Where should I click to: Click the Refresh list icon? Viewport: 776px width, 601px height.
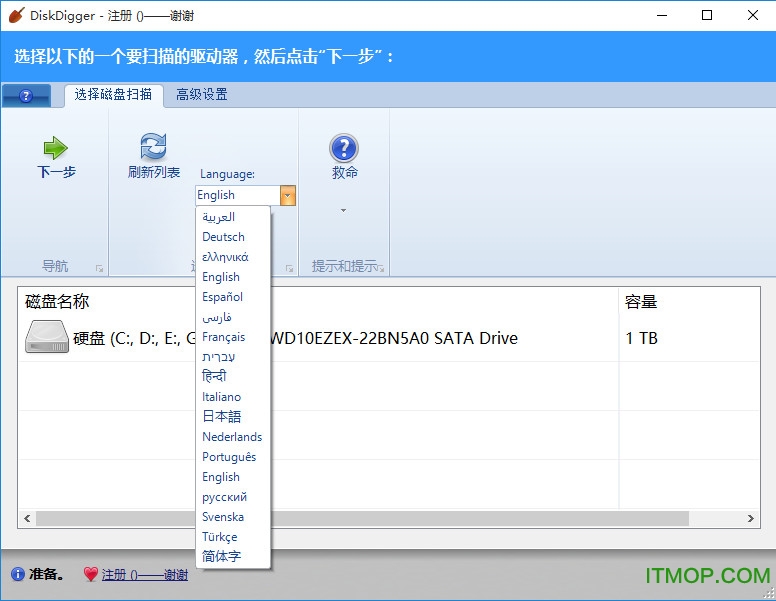153,147
